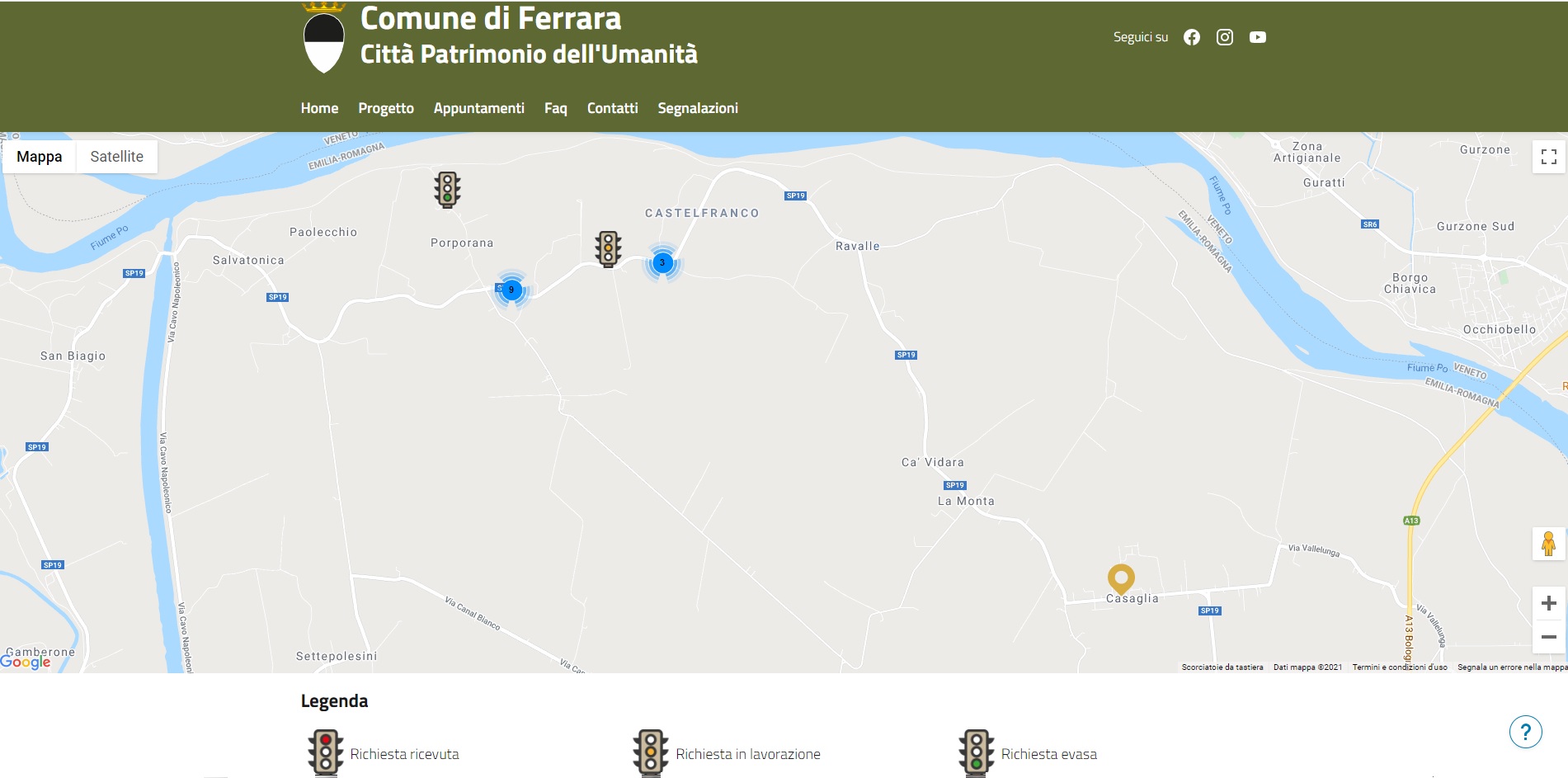Go to the Home page
This screenshot has width=1568, height=778.
click(319, 108)
